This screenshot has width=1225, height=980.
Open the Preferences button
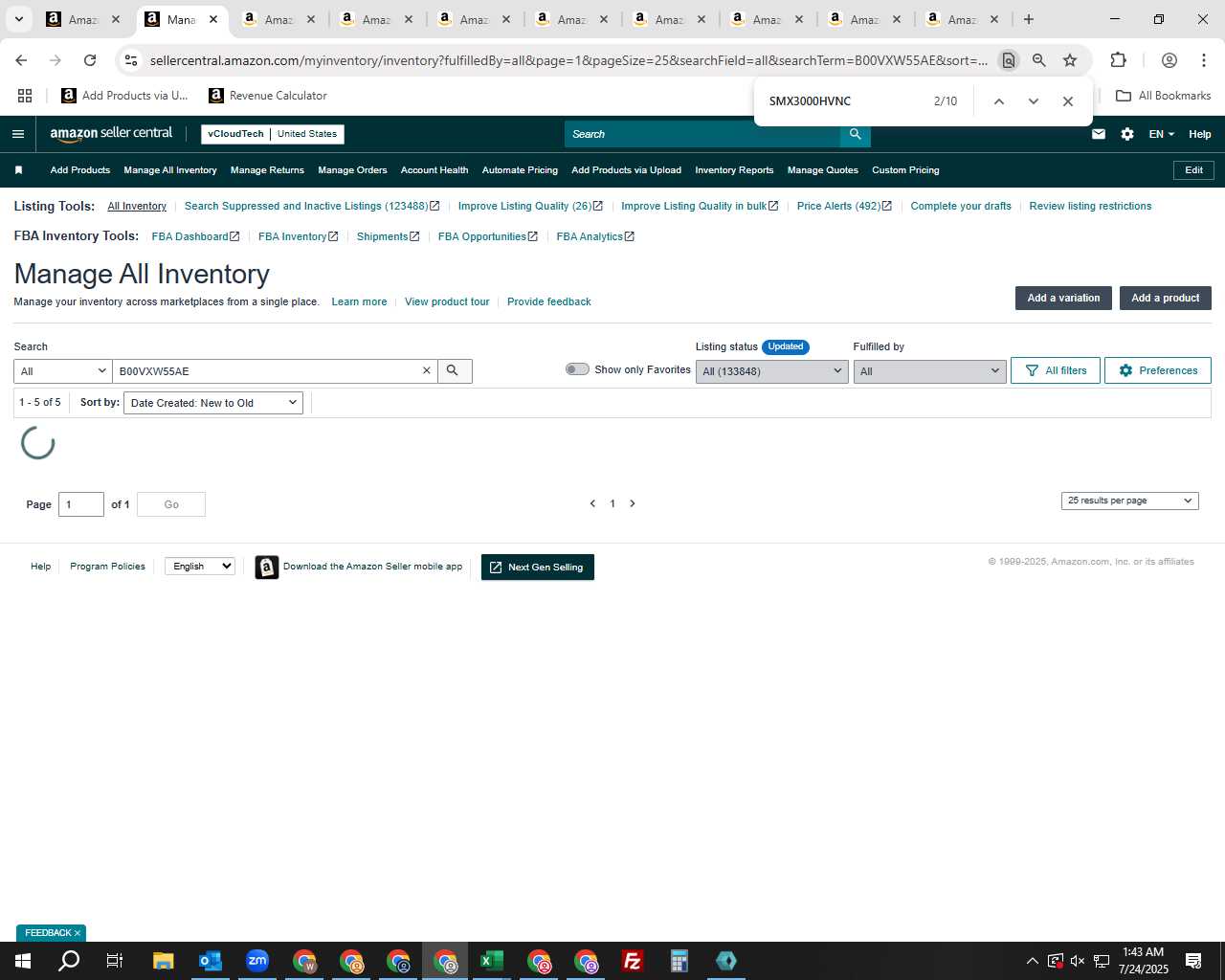(x=1158, y=370)
